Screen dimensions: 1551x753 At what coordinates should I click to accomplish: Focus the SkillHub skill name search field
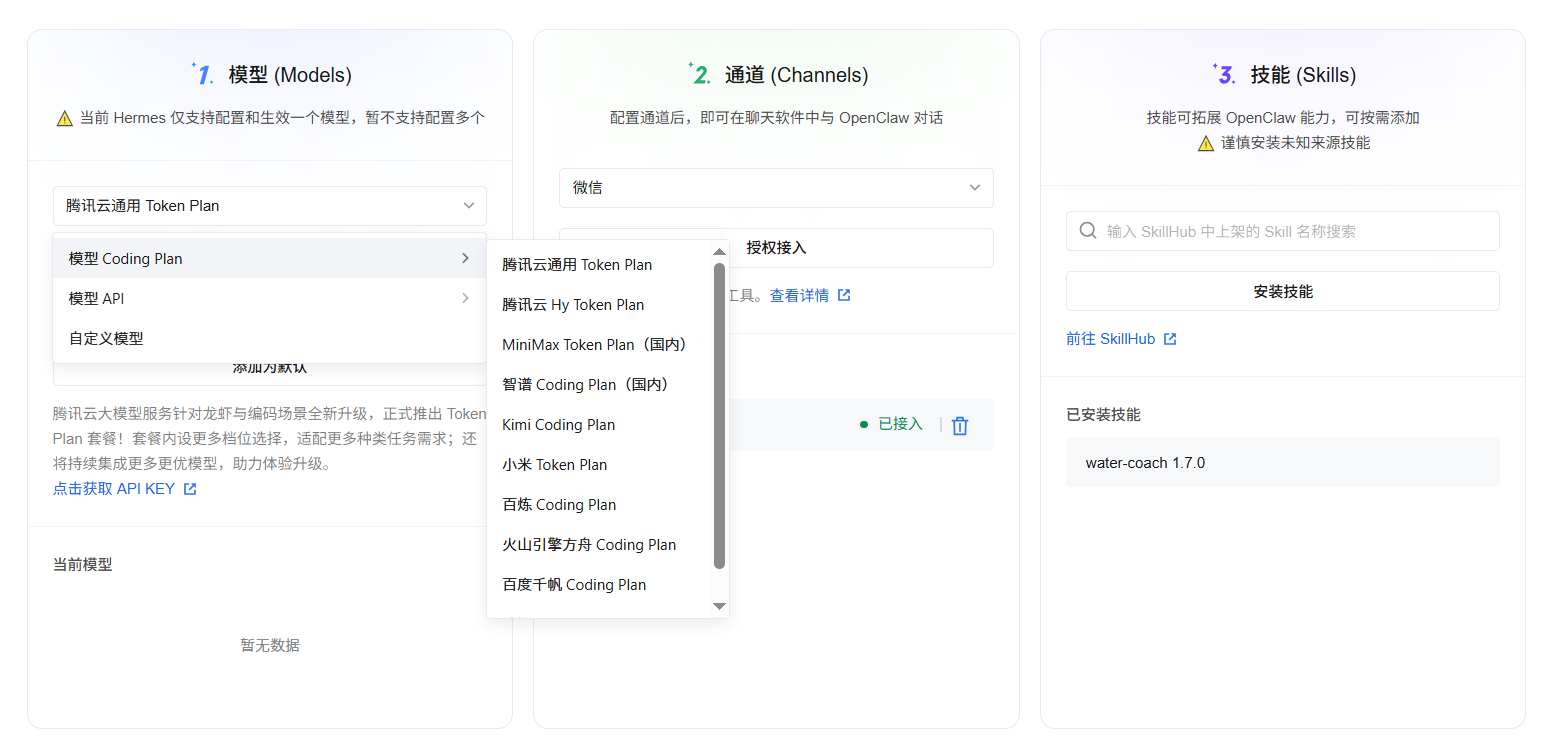click(x=1283, y=231)
